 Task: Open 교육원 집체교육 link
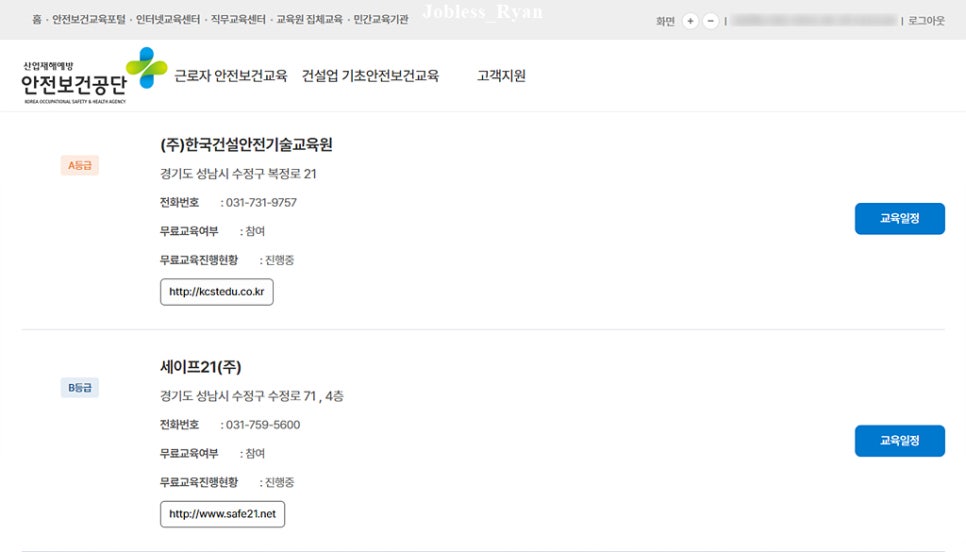point(309,20)
